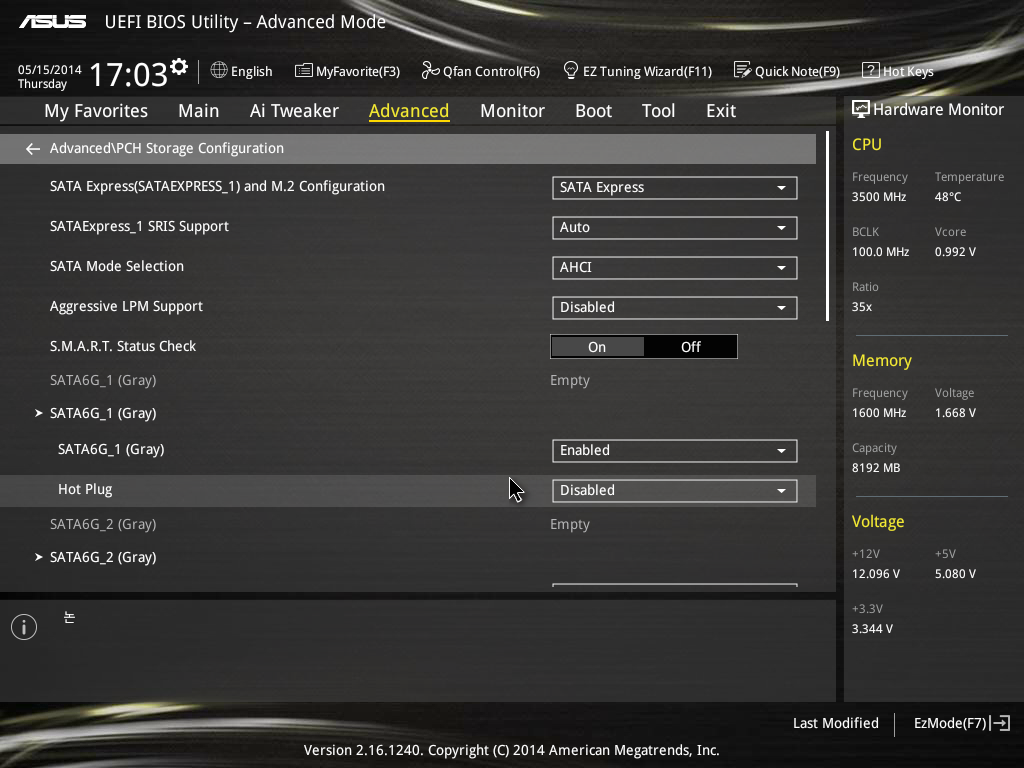This screenshot has width=1024, height=768.
Task: Switch to Main tab
Action: (x=199, y=111)
